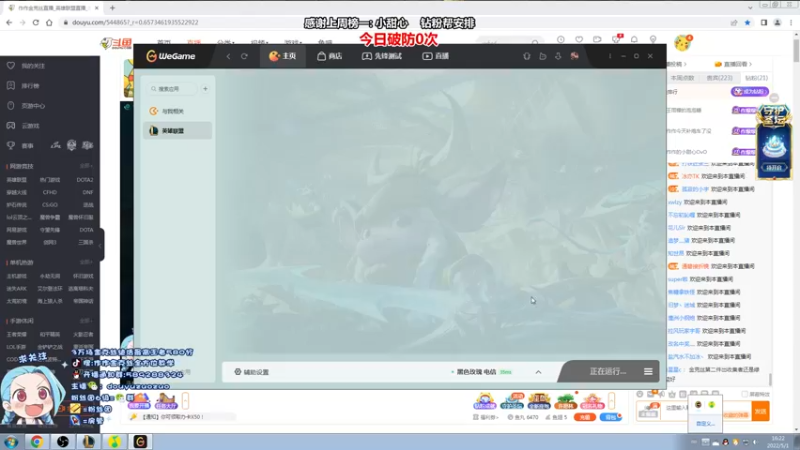This screenshot has width=800, height=450.
Task: Send chat message with 发送 button
Action: (x=761, y=411)
